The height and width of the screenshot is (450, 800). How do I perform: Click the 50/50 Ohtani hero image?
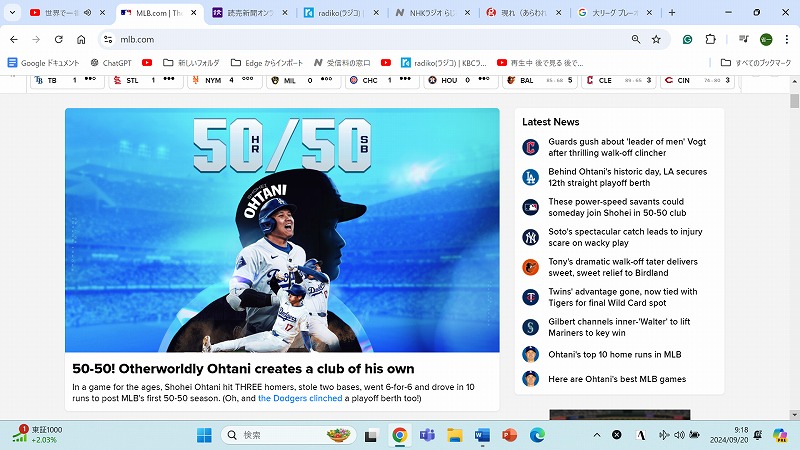coord(282,230)
